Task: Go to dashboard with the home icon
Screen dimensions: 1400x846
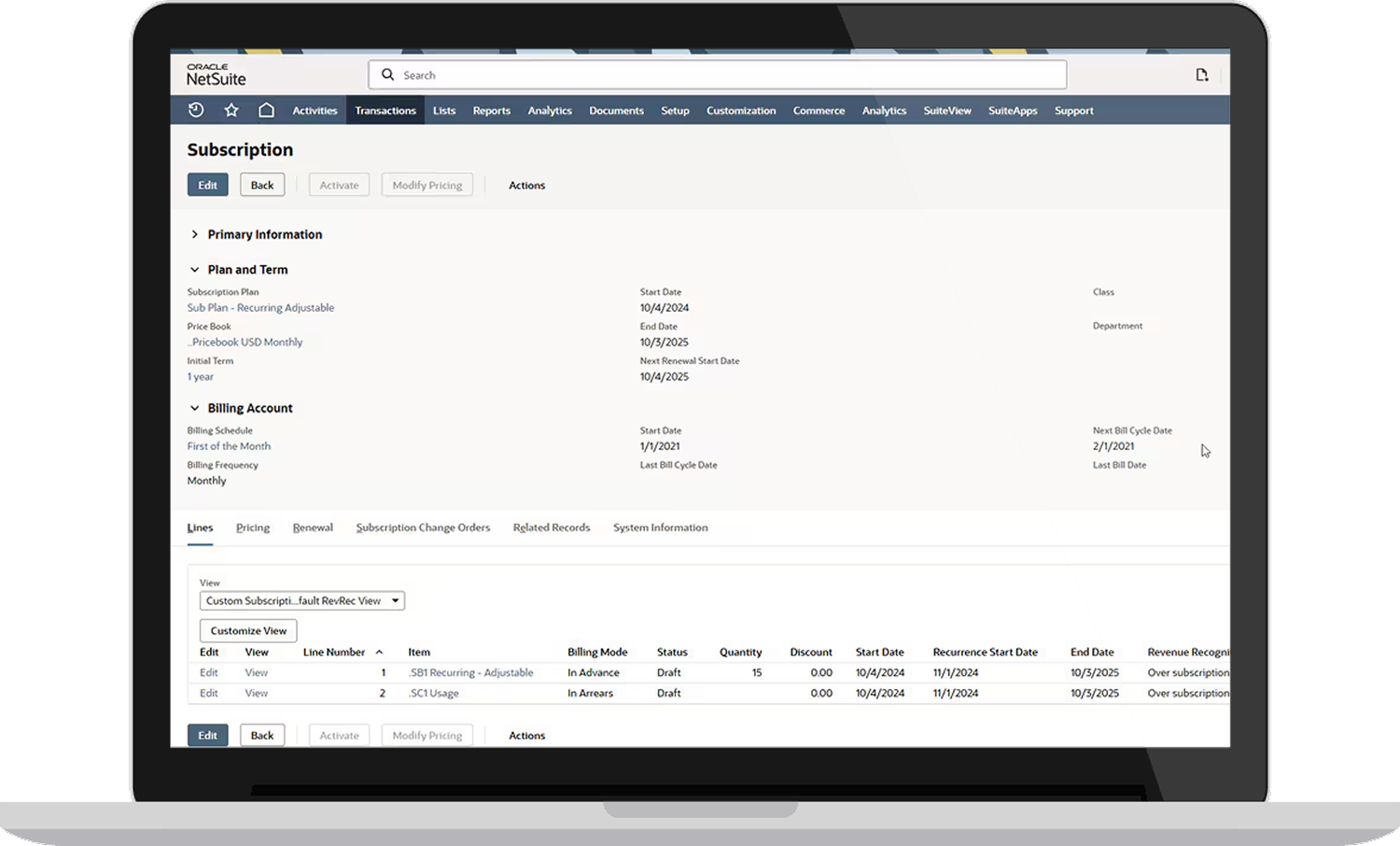Action: coord(266,109)
